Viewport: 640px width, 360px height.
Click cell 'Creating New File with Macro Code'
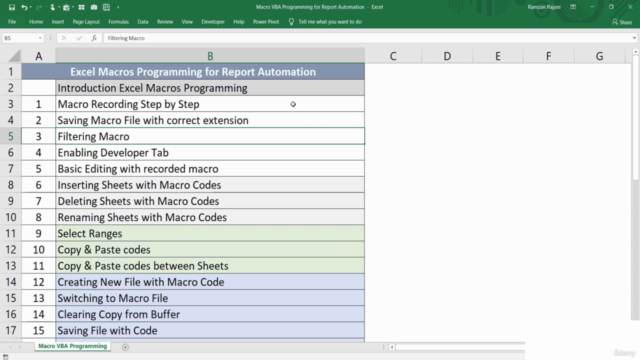210,282
